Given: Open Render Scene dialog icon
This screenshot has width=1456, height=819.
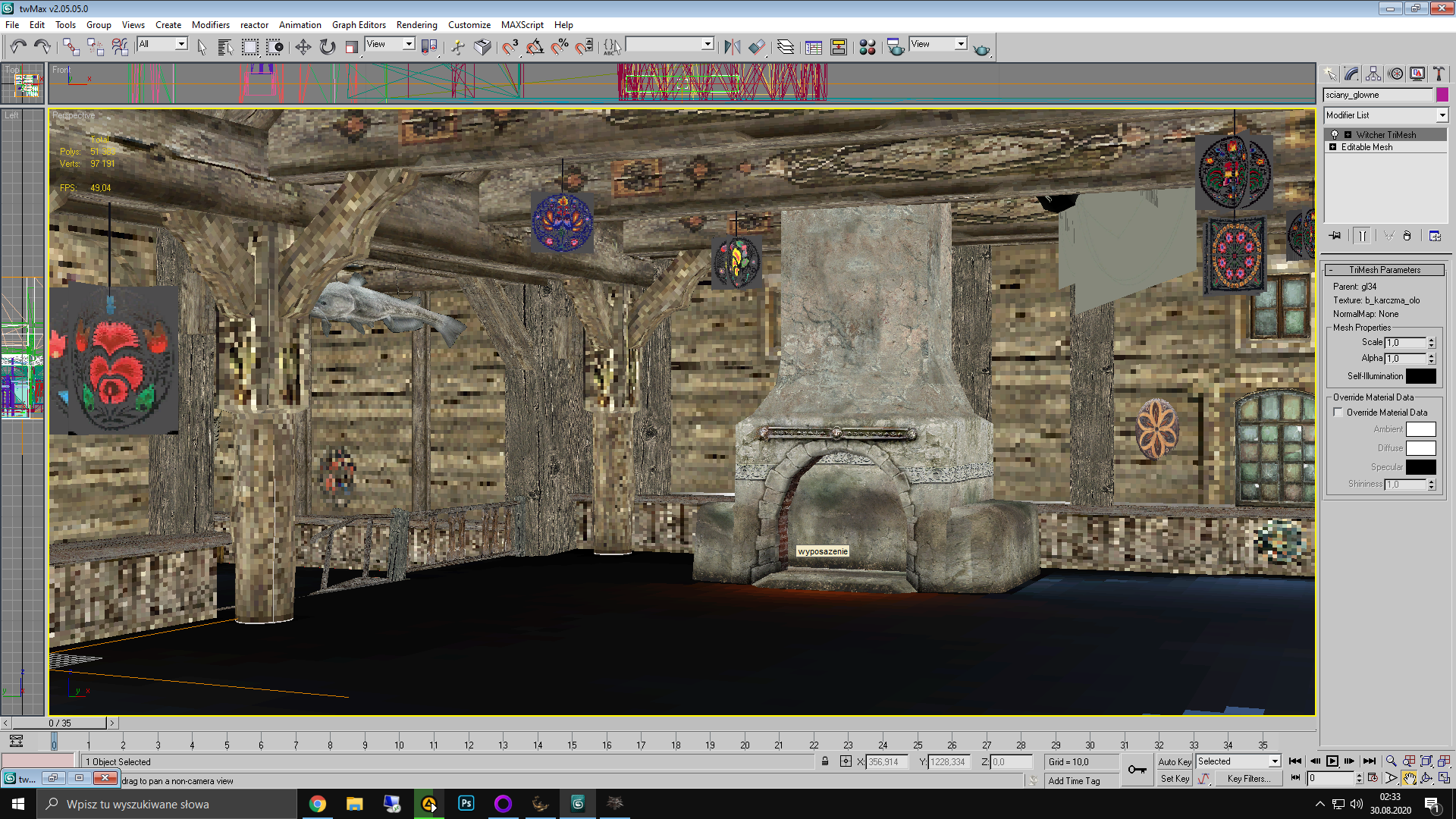Looking at the screenshot, I should 896,47.
